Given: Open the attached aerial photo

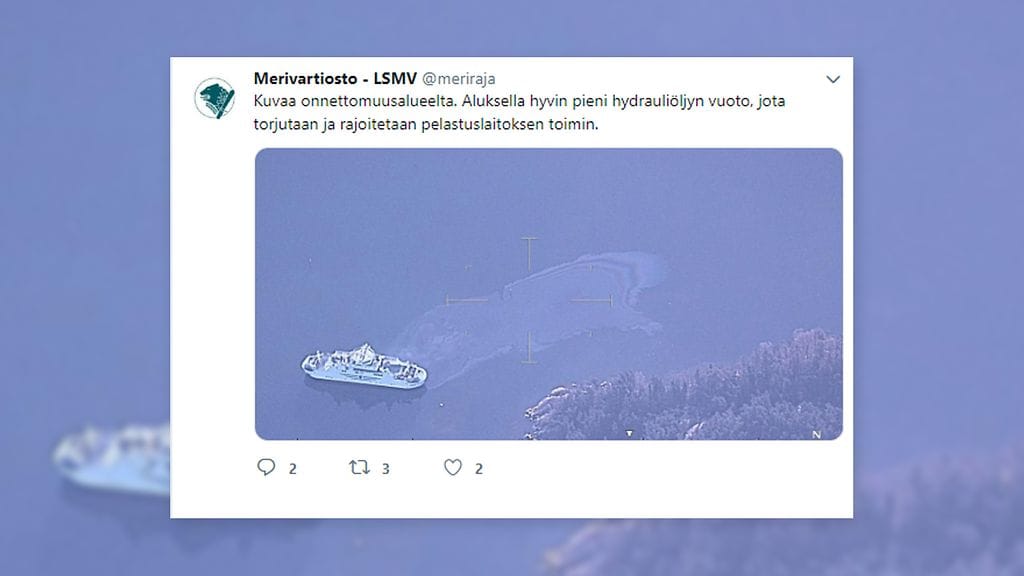Looking at the screenshot, I should [x=549, y=294].
